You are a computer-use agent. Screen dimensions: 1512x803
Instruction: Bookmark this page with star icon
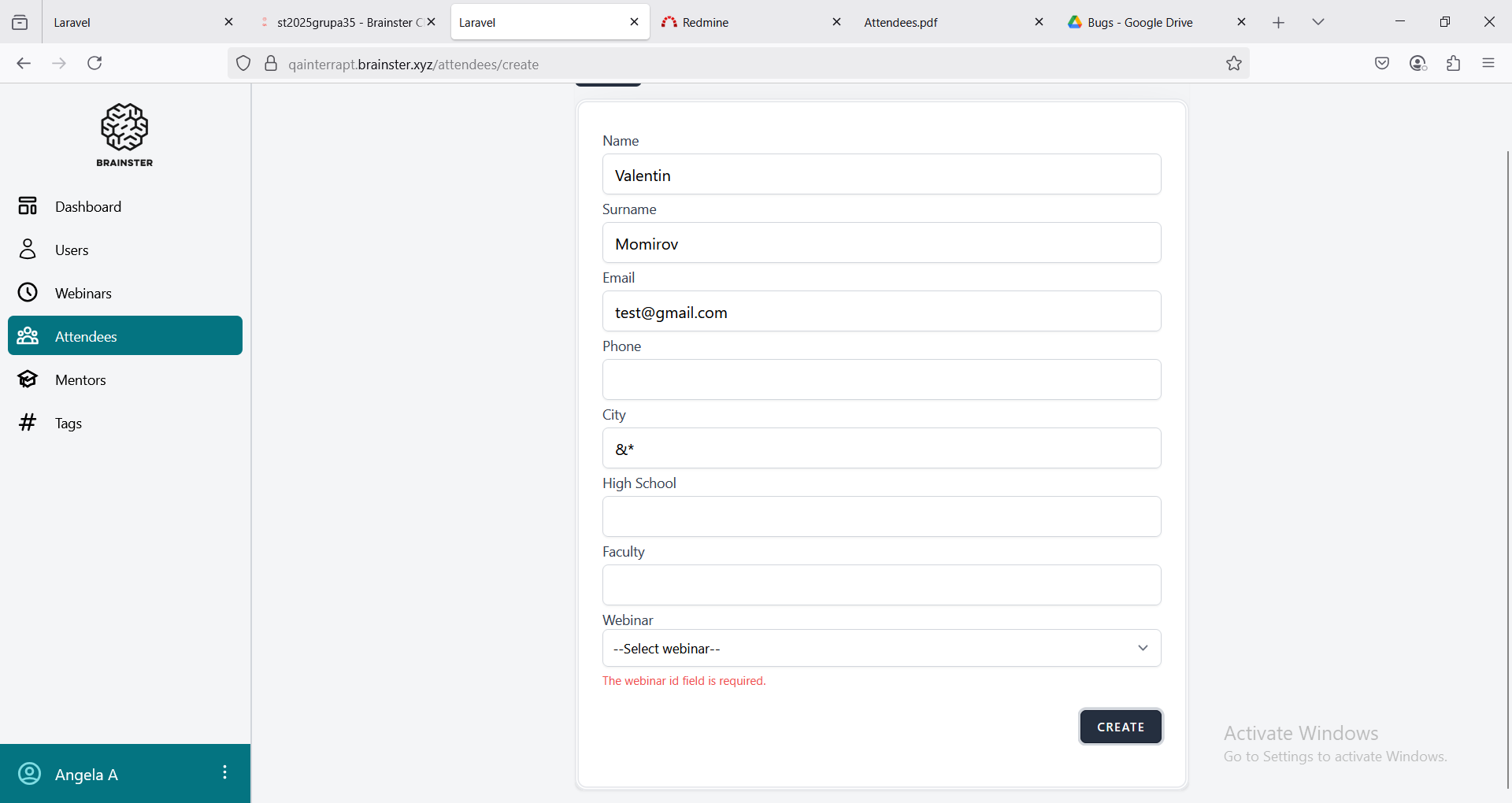coord(1233,64)
